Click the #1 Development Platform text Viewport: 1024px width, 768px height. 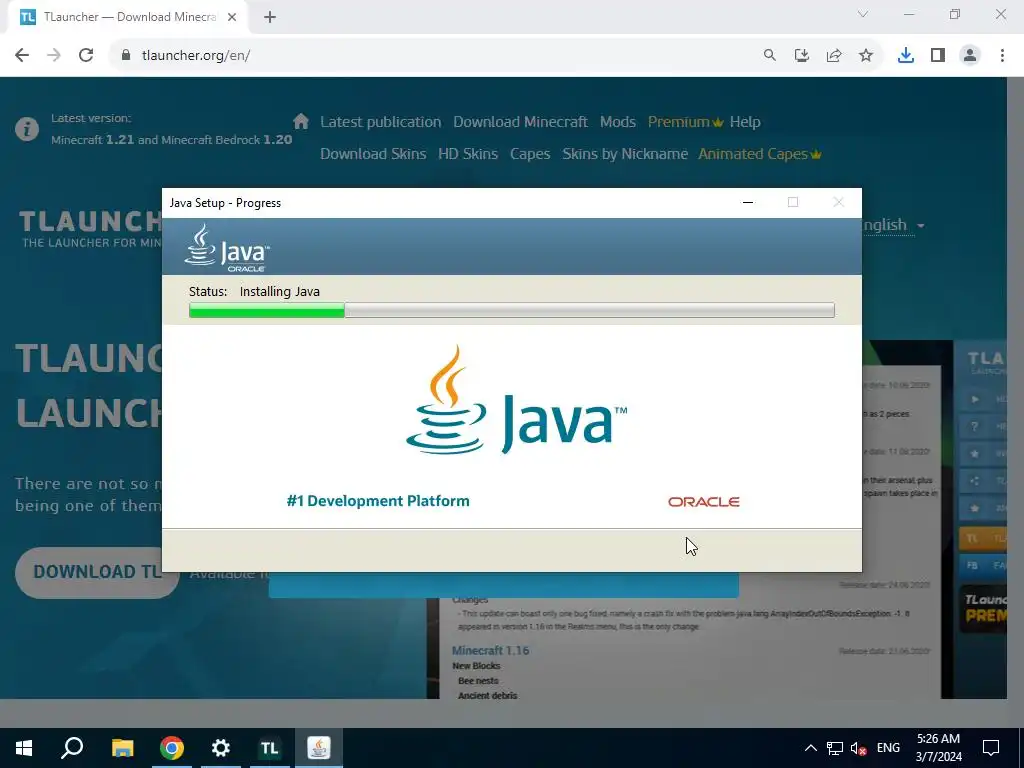pos(378,501)
